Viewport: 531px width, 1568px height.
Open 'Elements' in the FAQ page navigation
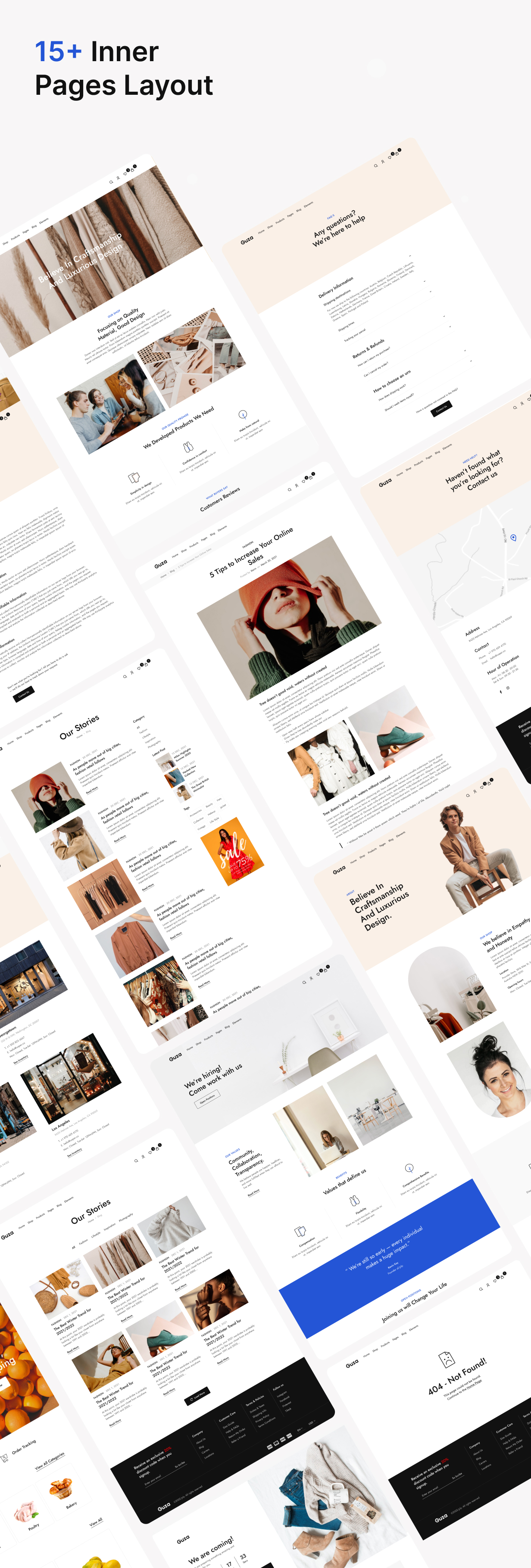point(308,205)
